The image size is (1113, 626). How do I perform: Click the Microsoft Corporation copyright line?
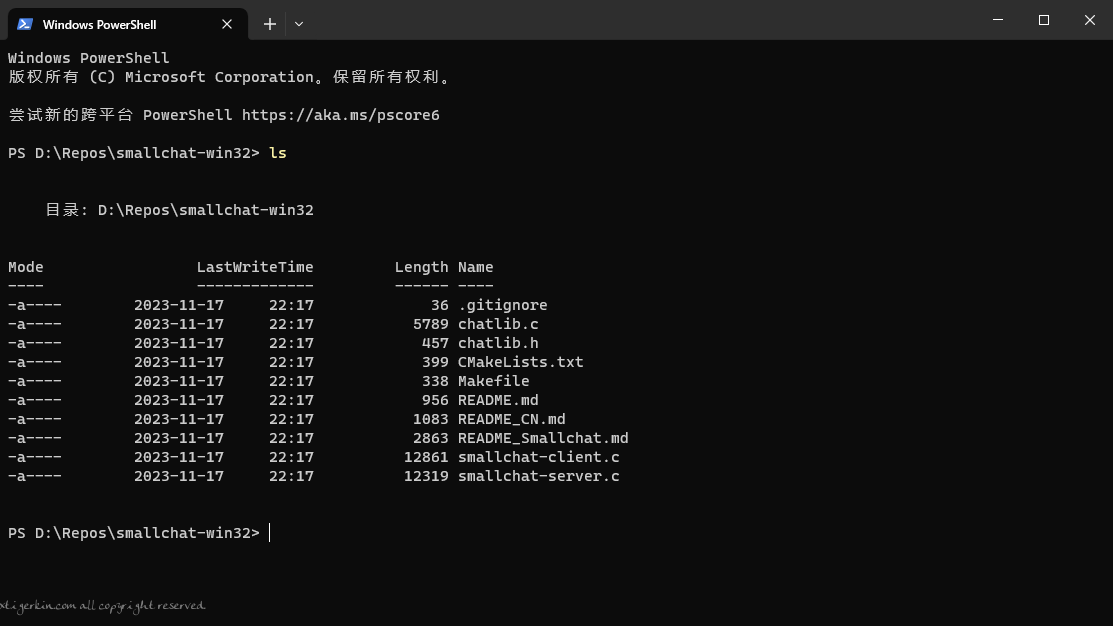point(231,77)
